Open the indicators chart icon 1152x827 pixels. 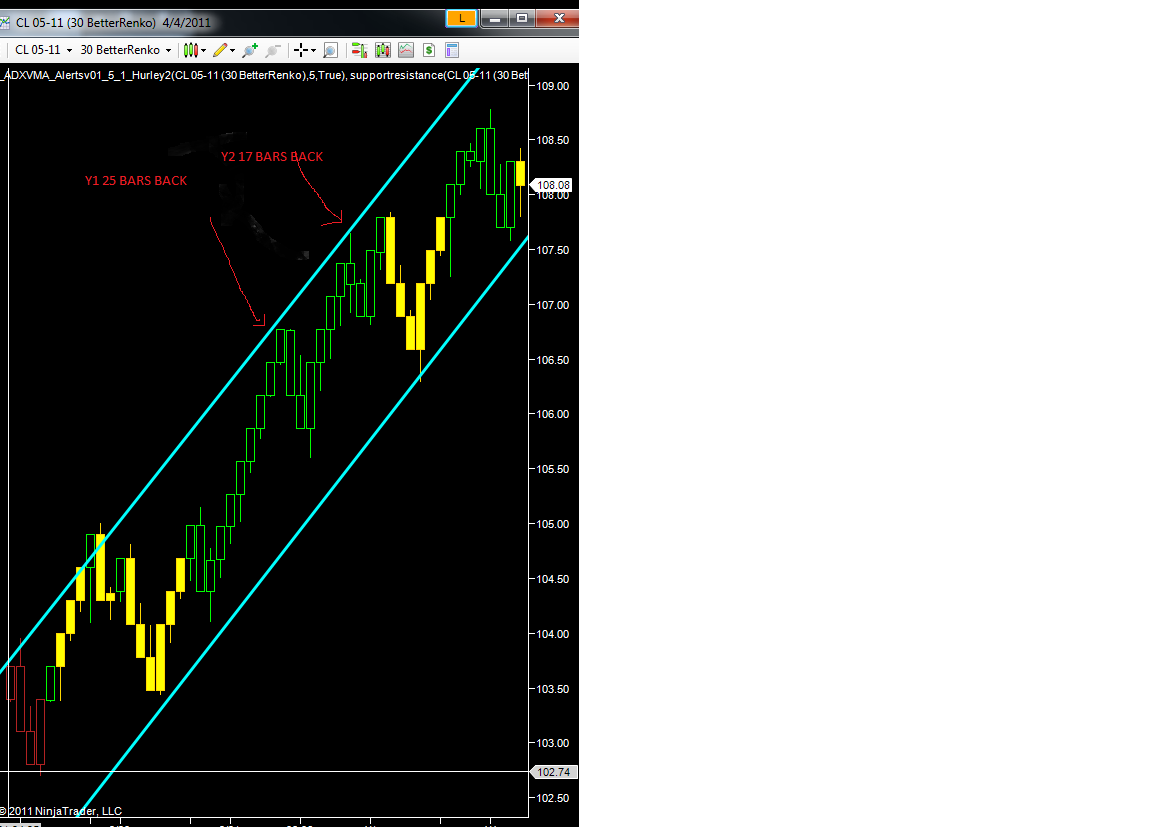click(406, 50)
